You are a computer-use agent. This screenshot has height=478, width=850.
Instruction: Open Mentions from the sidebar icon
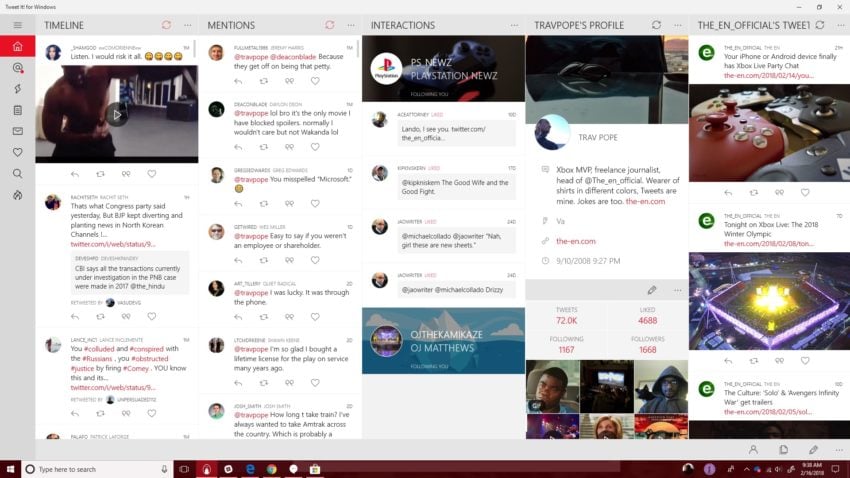click(17, 68)
